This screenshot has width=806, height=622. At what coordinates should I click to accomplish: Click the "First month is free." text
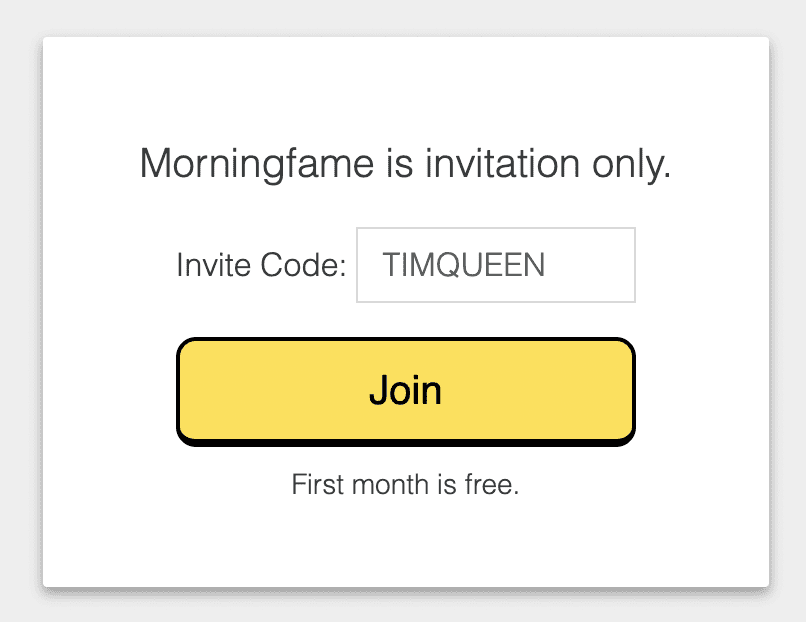click(405, 486)
